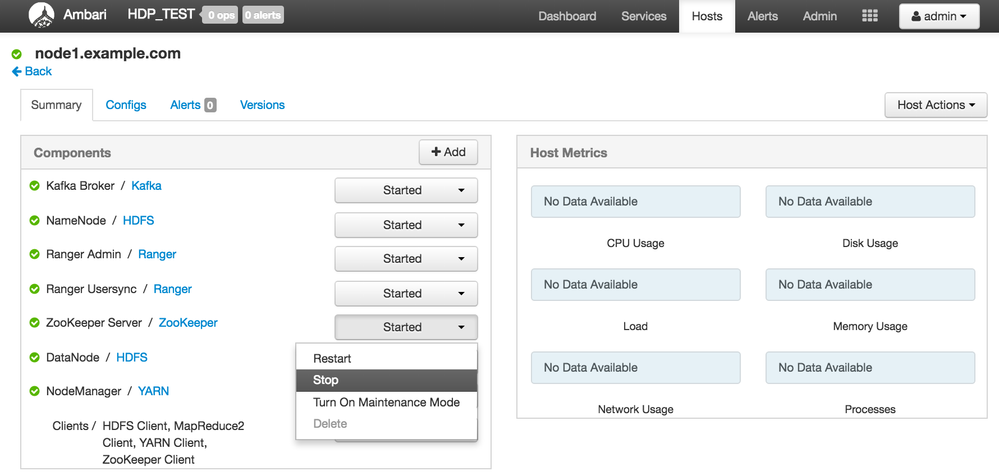Click the green status icon beside NameNode
Viewport: 999px width, 475px height.
[x=35, y=220]
